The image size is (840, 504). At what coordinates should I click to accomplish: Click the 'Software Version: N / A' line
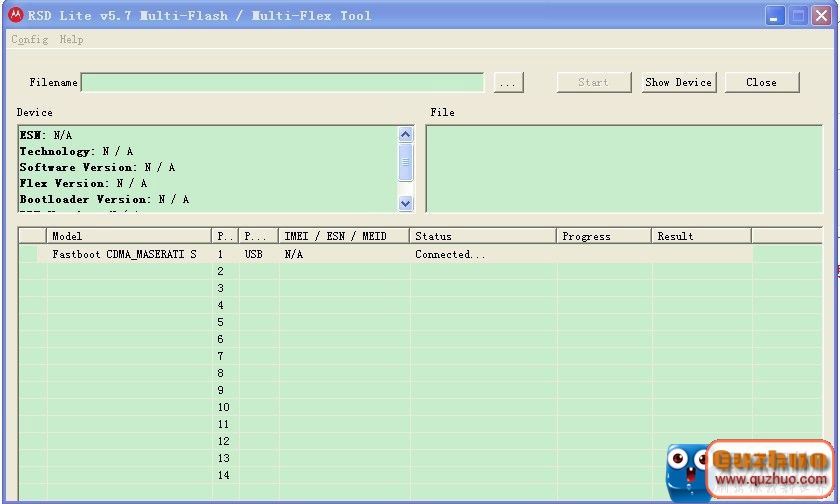tap(97, 167)
